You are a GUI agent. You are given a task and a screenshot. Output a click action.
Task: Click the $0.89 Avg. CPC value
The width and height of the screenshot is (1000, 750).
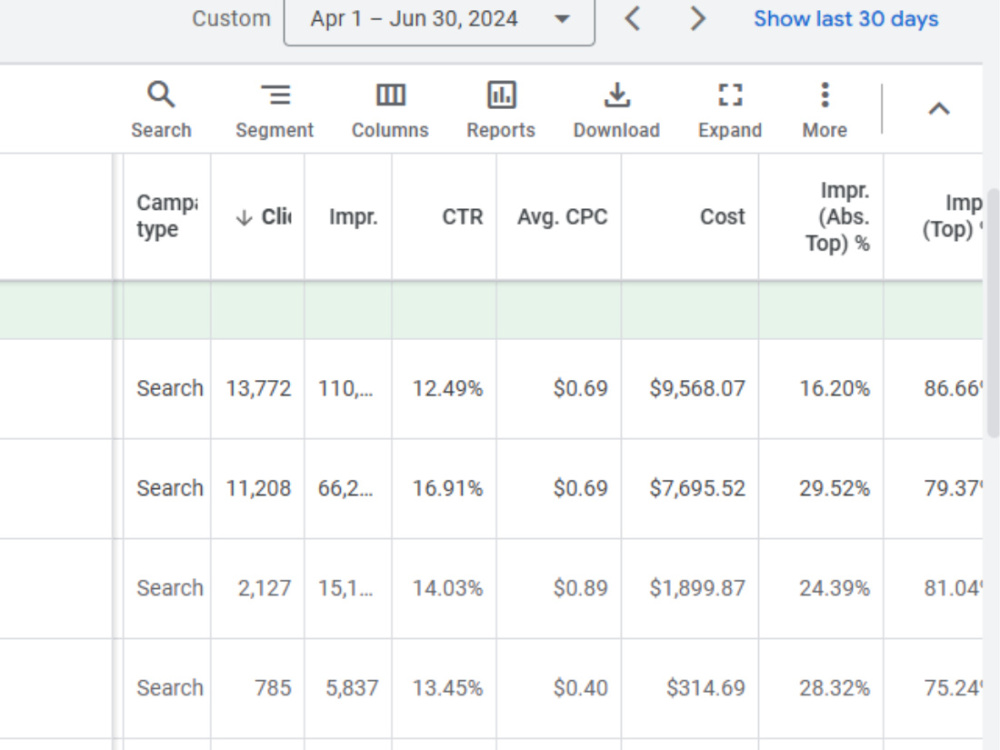(x=580, y=588)
